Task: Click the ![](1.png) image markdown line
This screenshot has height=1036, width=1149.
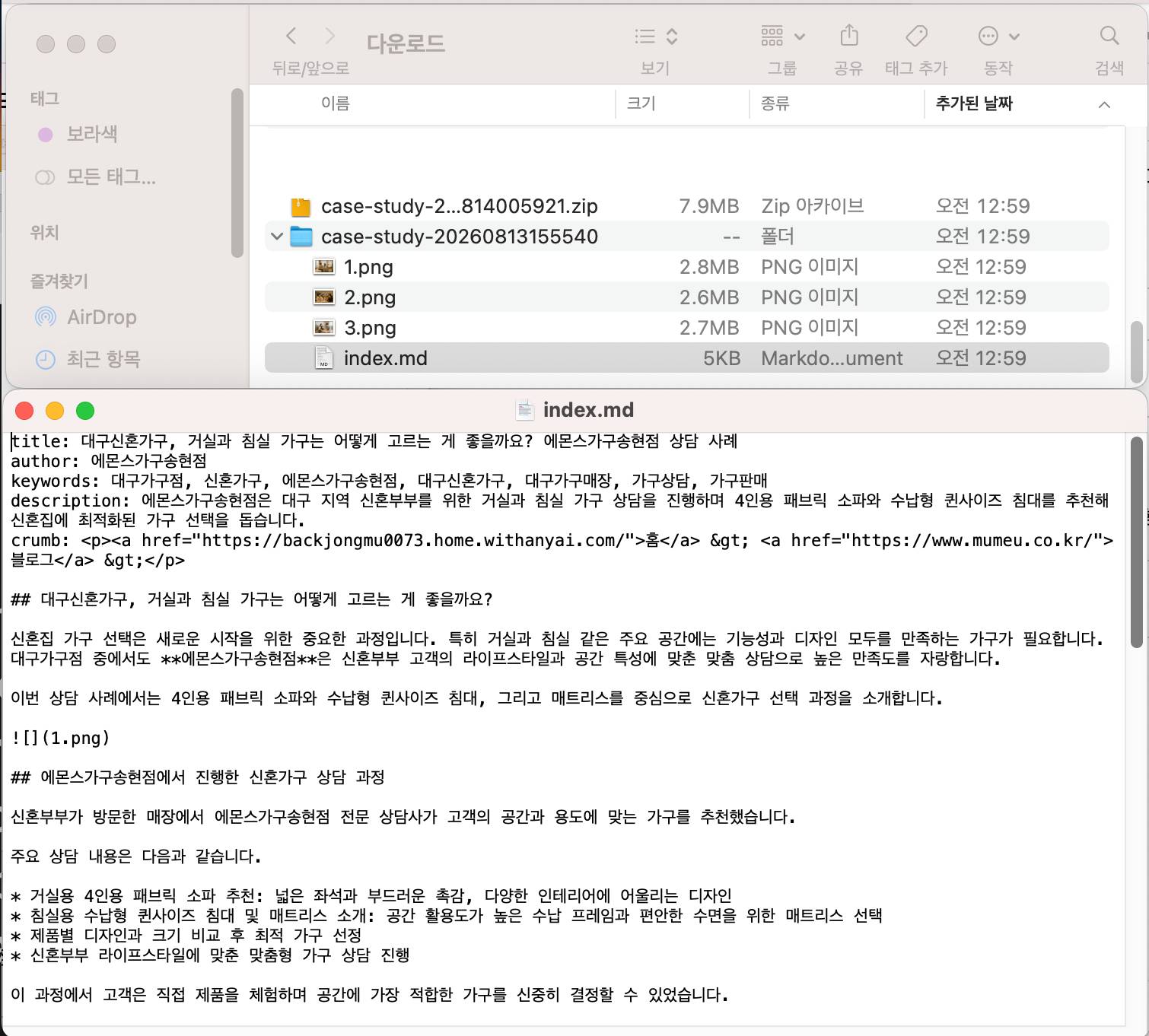Action: [x=61, y=738]
